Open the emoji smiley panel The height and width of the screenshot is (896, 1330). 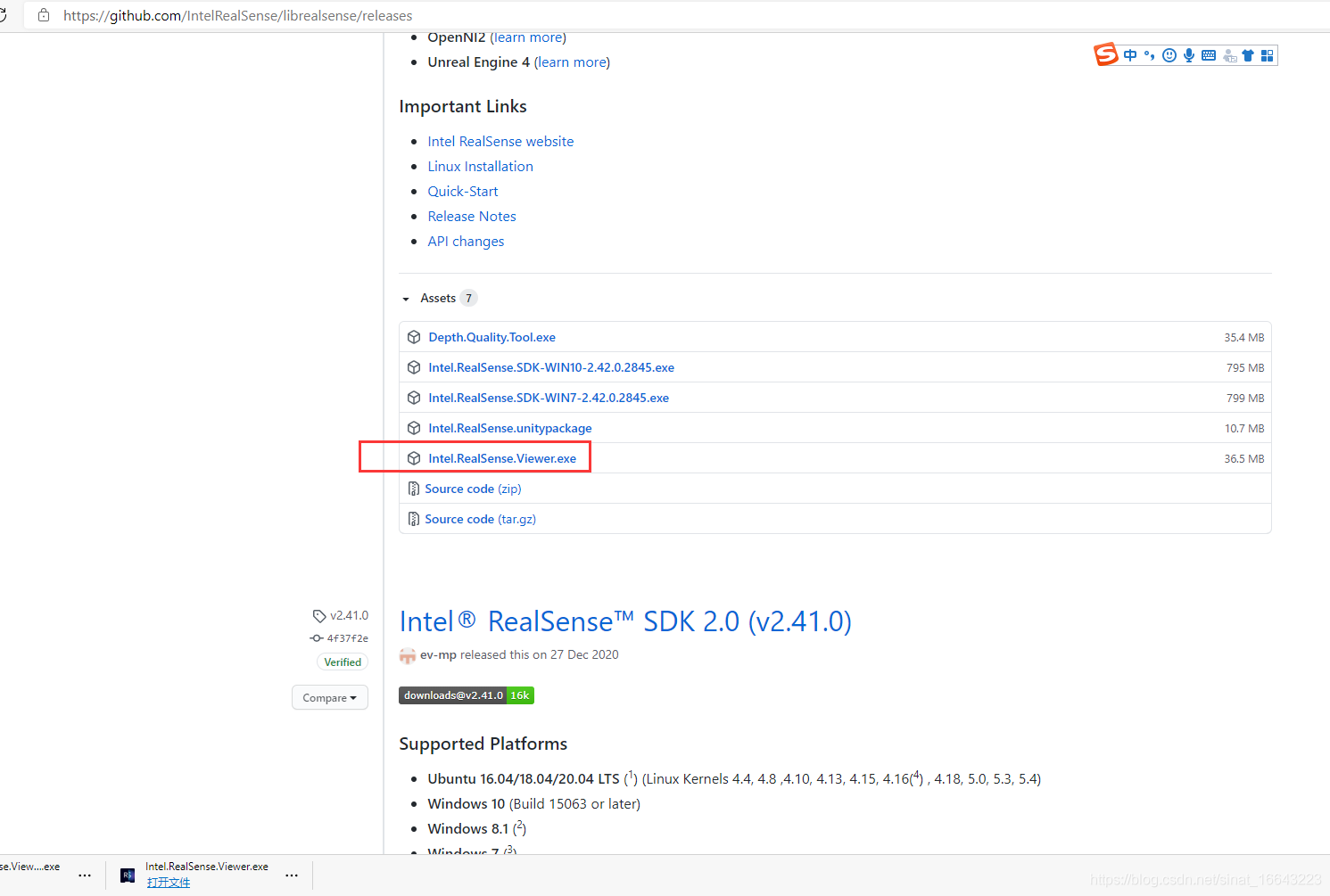[x=1169, y=55]
